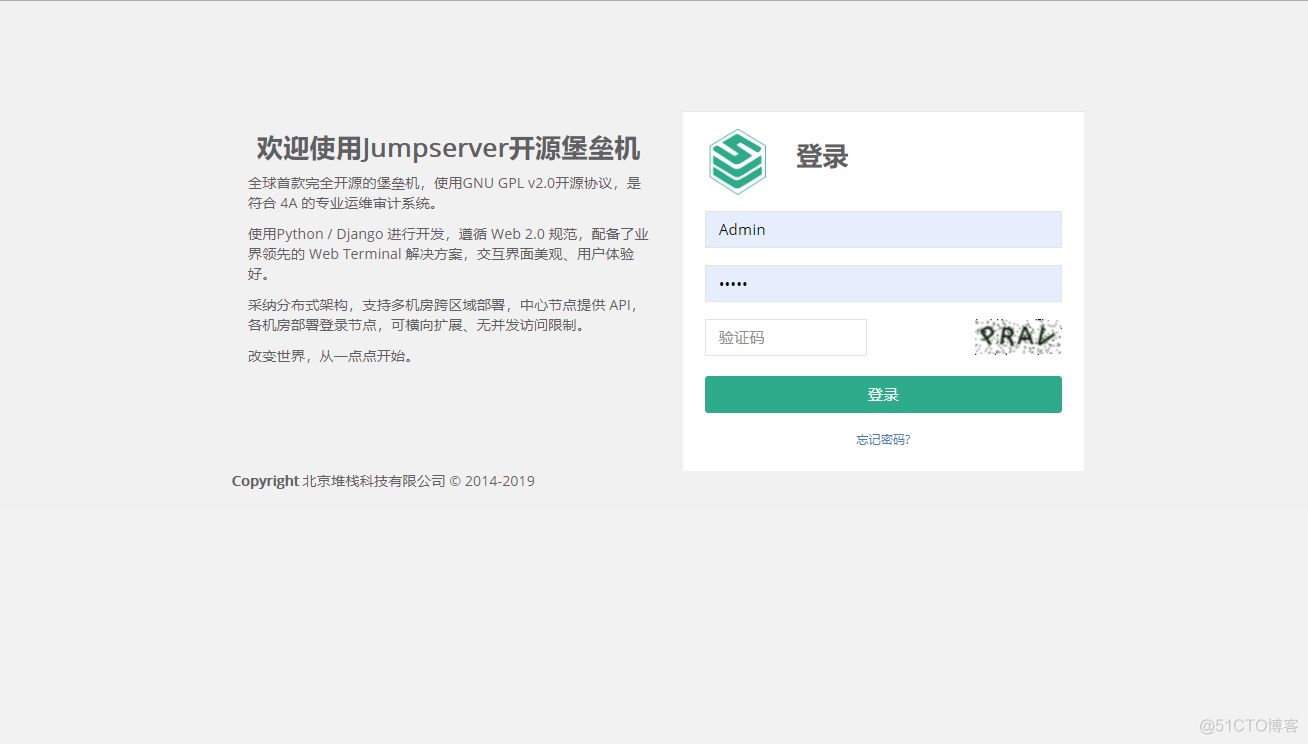Click the 欢迎使用Jumpserver开源堡垒机 heading

[x=448, y=148]
